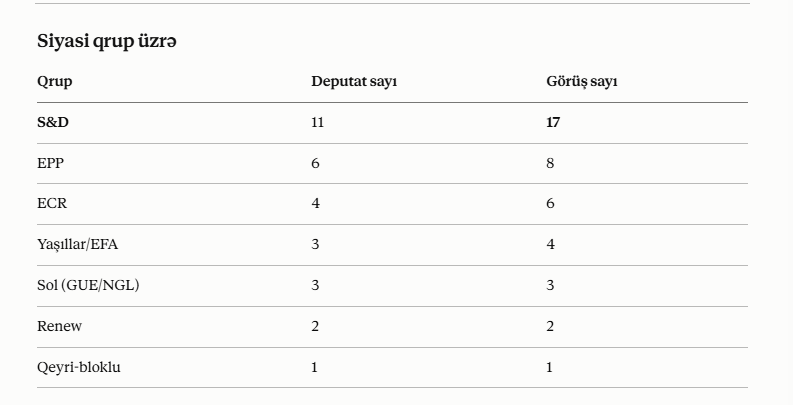Select the ECR group name cell
This screenshot has width=793, height=405.
(52, 203)
